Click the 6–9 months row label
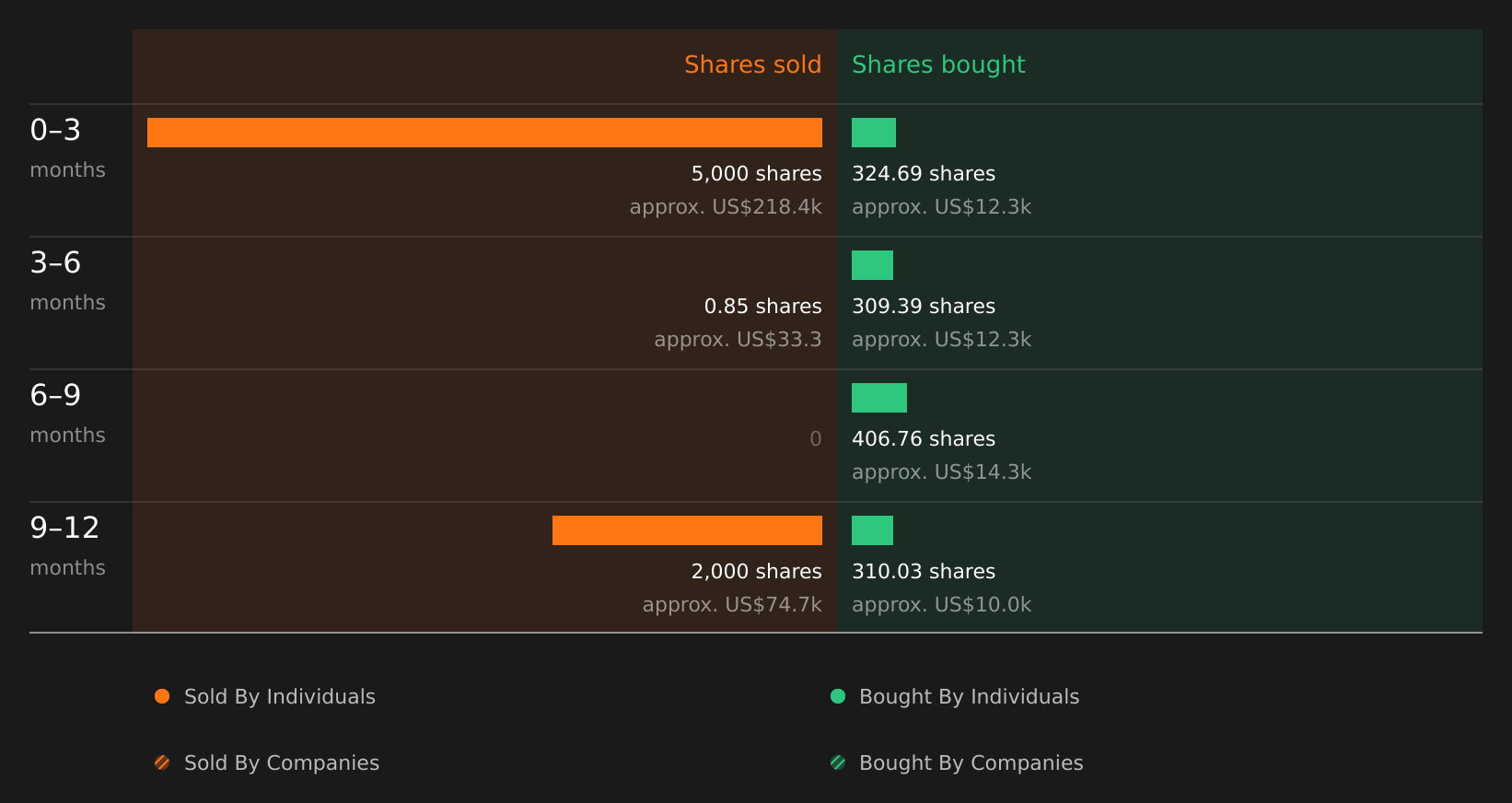The width and height of the screenshot is (1512, 803). (x=67, y=413)
